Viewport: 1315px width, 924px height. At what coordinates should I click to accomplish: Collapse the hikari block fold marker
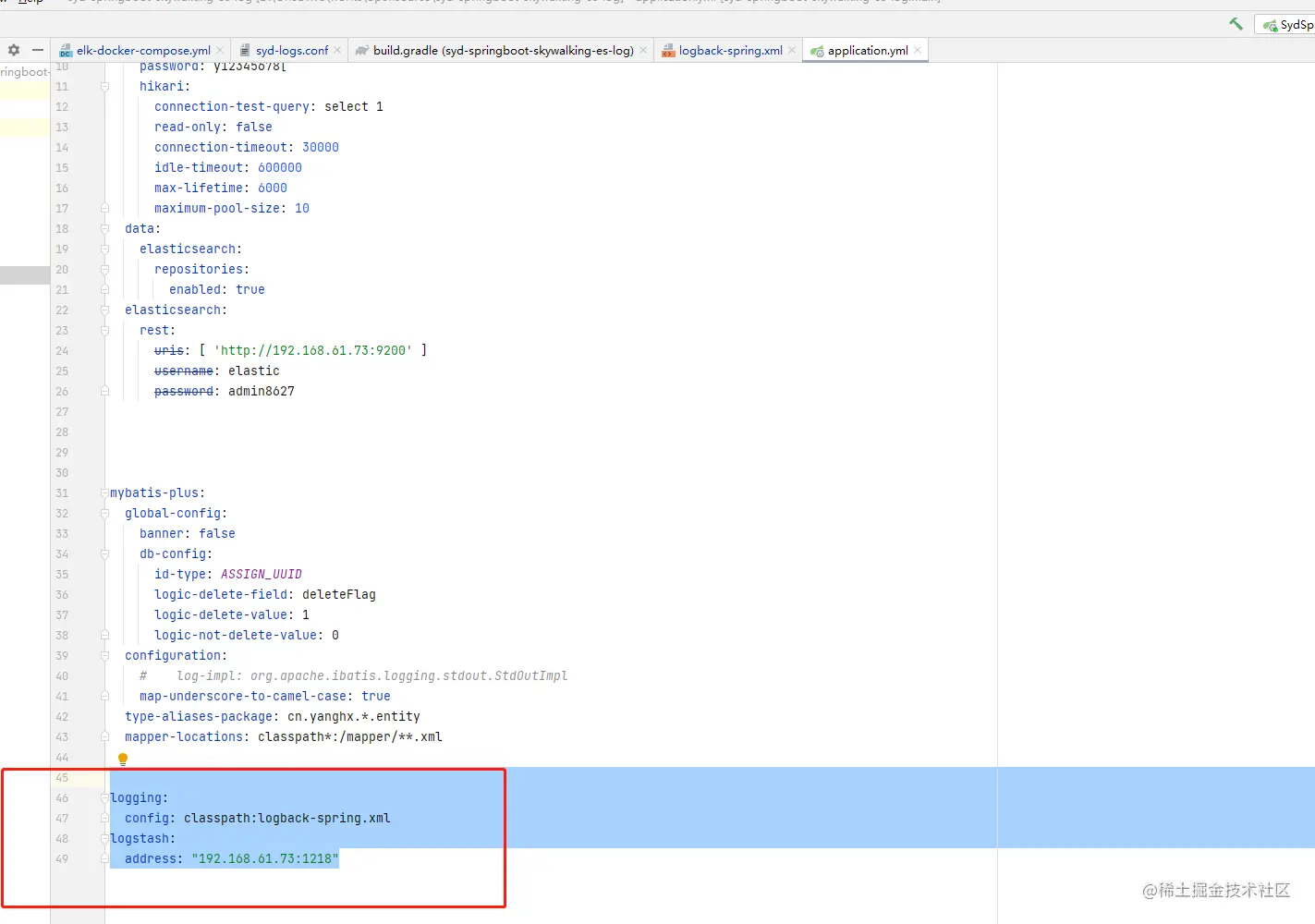[104, 87]
